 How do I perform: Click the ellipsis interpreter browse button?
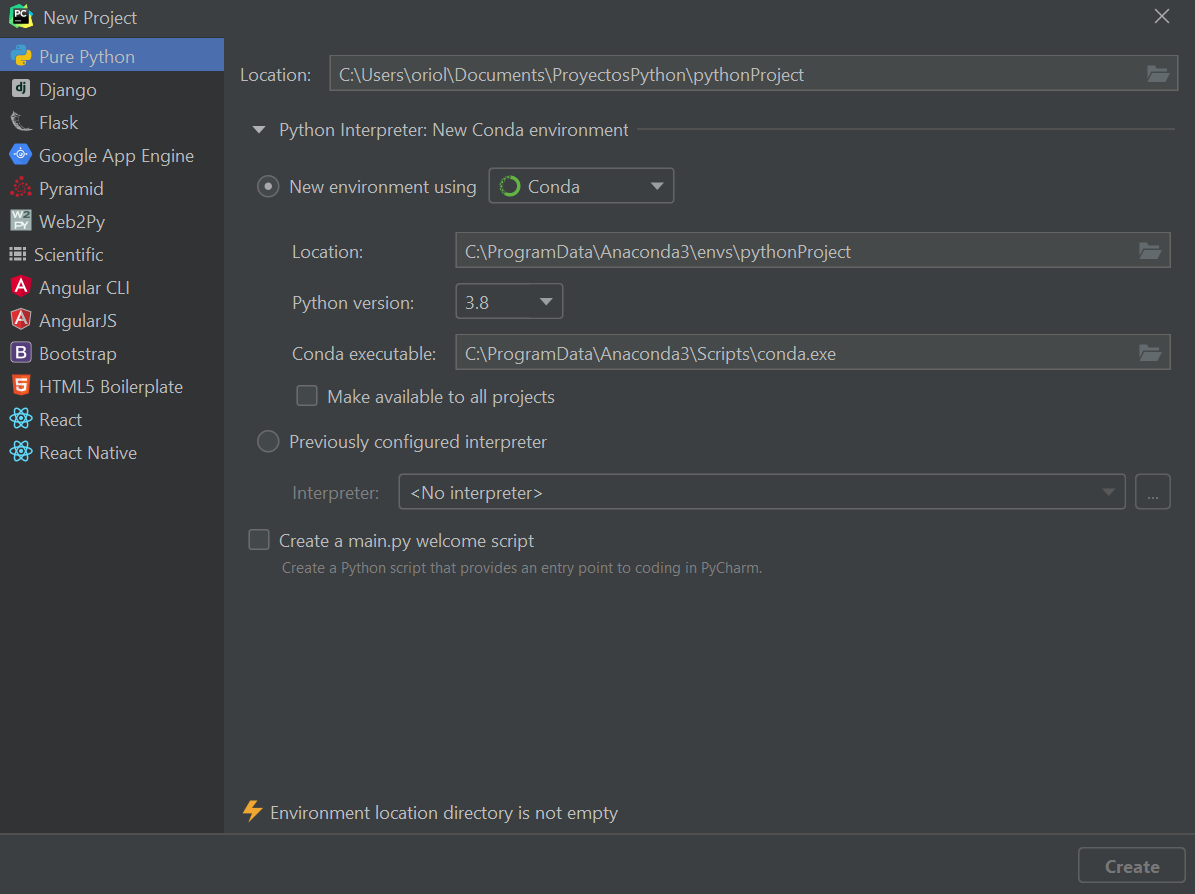tap(1152, 492)
